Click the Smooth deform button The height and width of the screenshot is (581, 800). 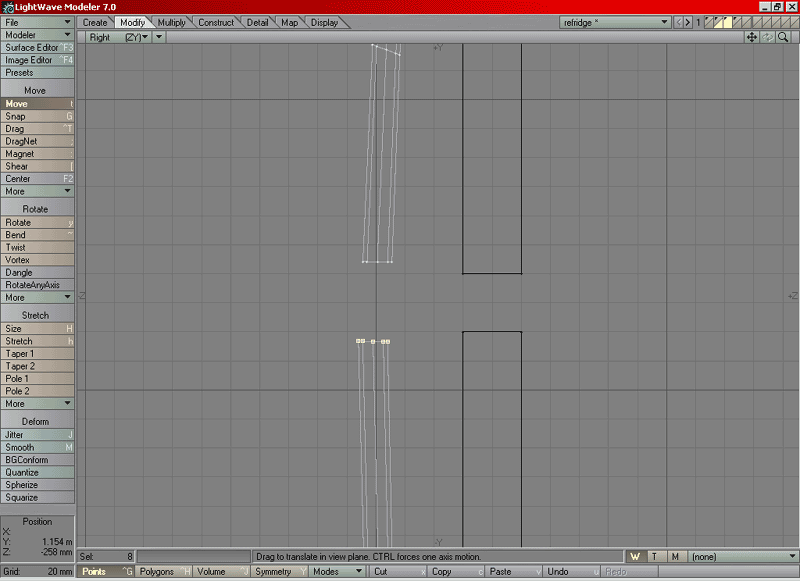pos(37,447)
